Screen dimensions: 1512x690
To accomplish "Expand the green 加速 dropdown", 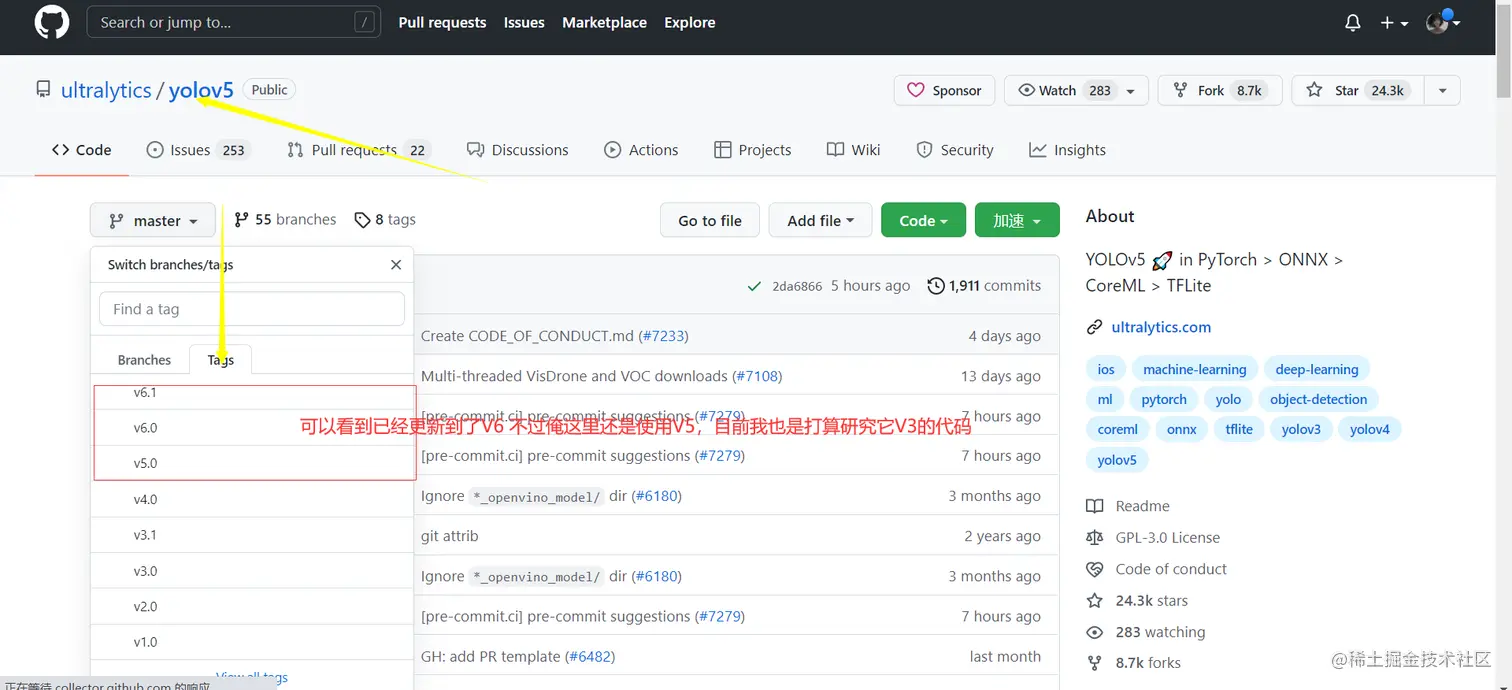I will tap(1017, 221).
